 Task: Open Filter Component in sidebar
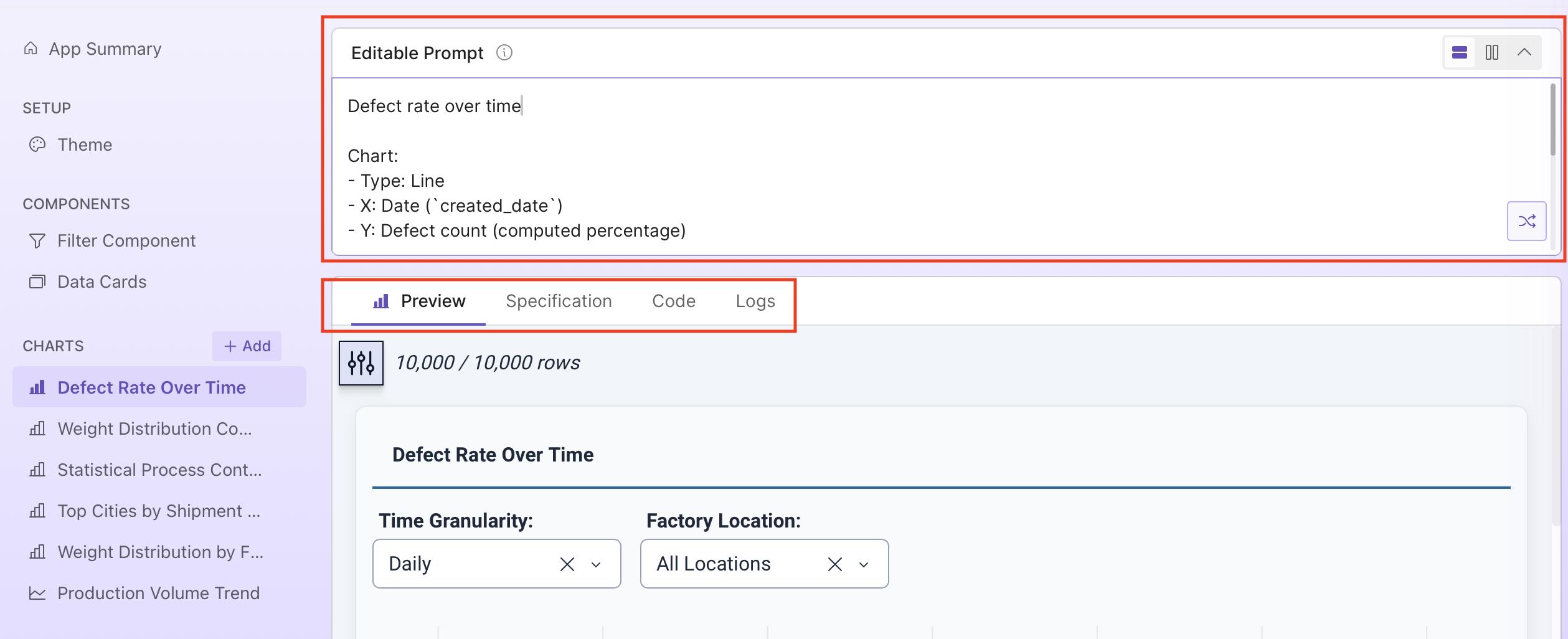126,240
